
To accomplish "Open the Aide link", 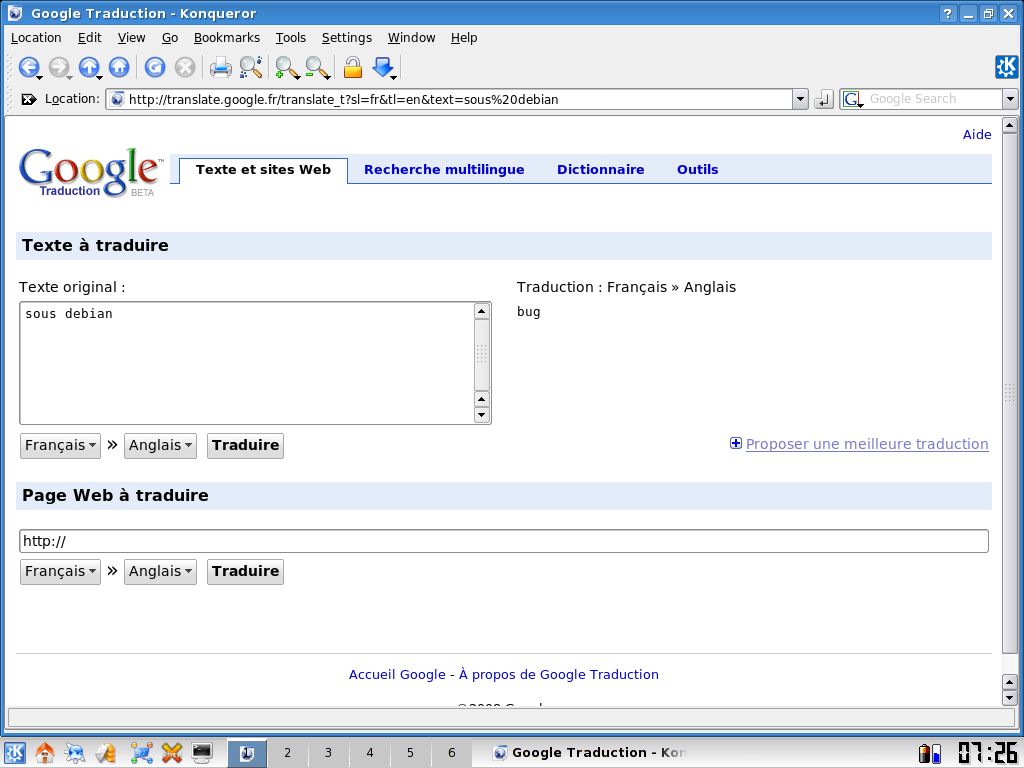I will (977, 135).
